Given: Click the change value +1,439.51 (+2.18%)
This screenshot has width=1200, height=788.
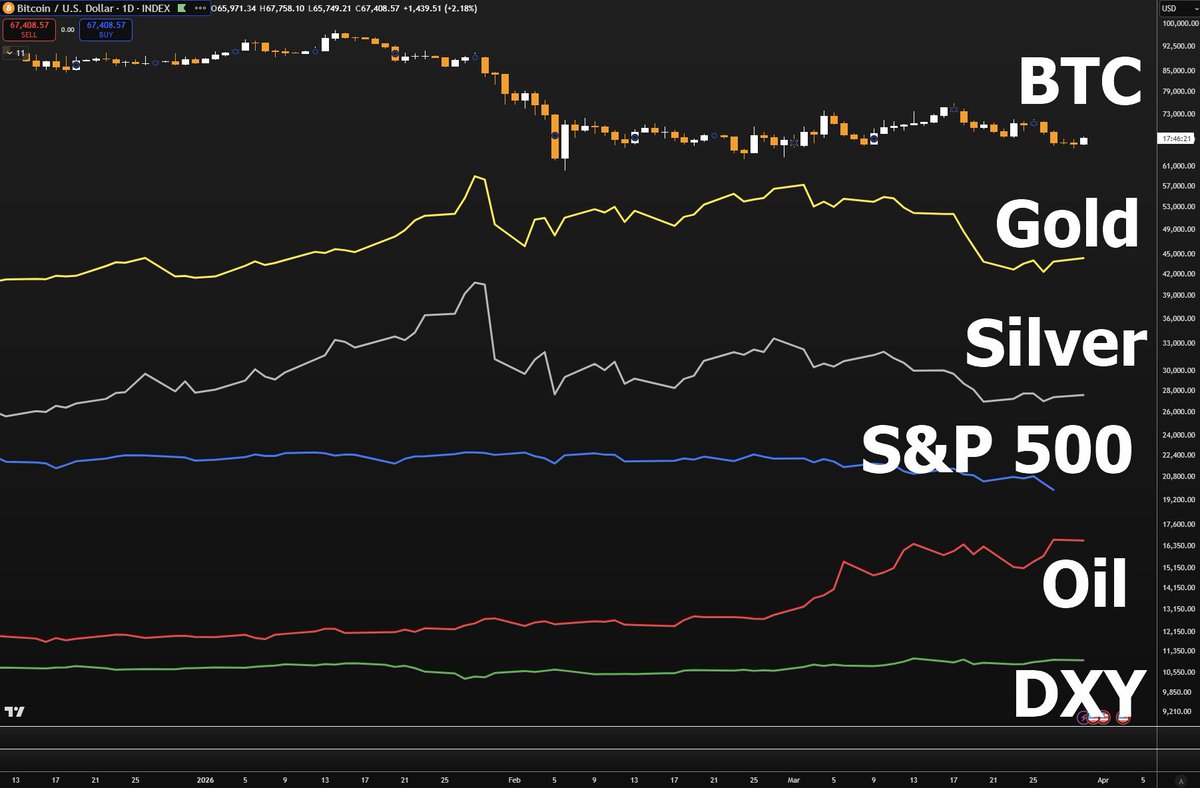Looking at the screenshot, I should (440, 8).
